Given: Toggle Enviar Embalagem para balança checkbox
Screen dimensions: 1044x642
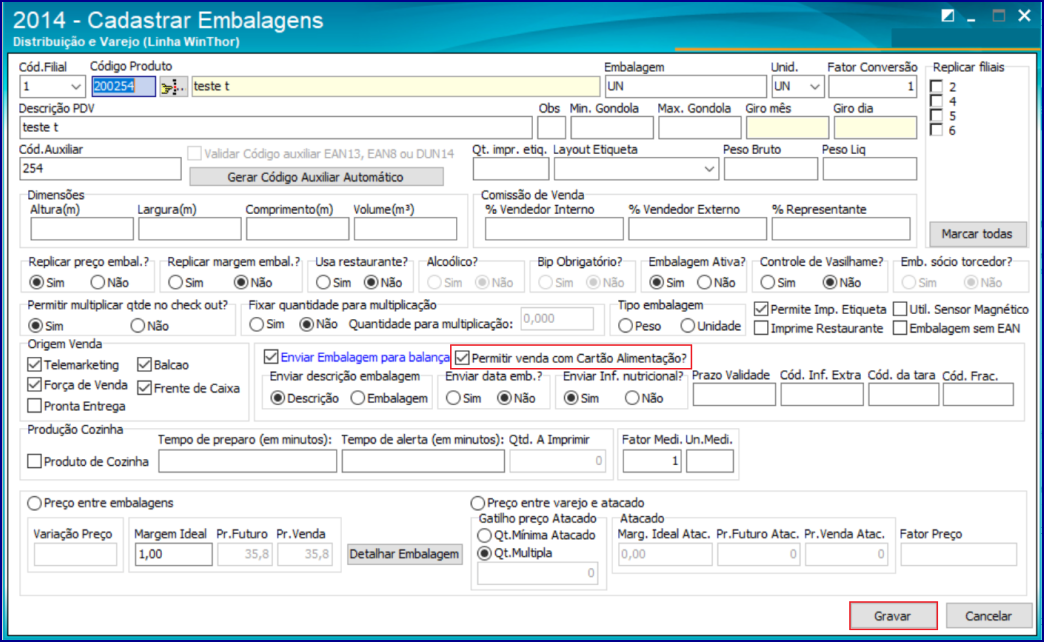Looking at the screenshot, I should point(271,357).
